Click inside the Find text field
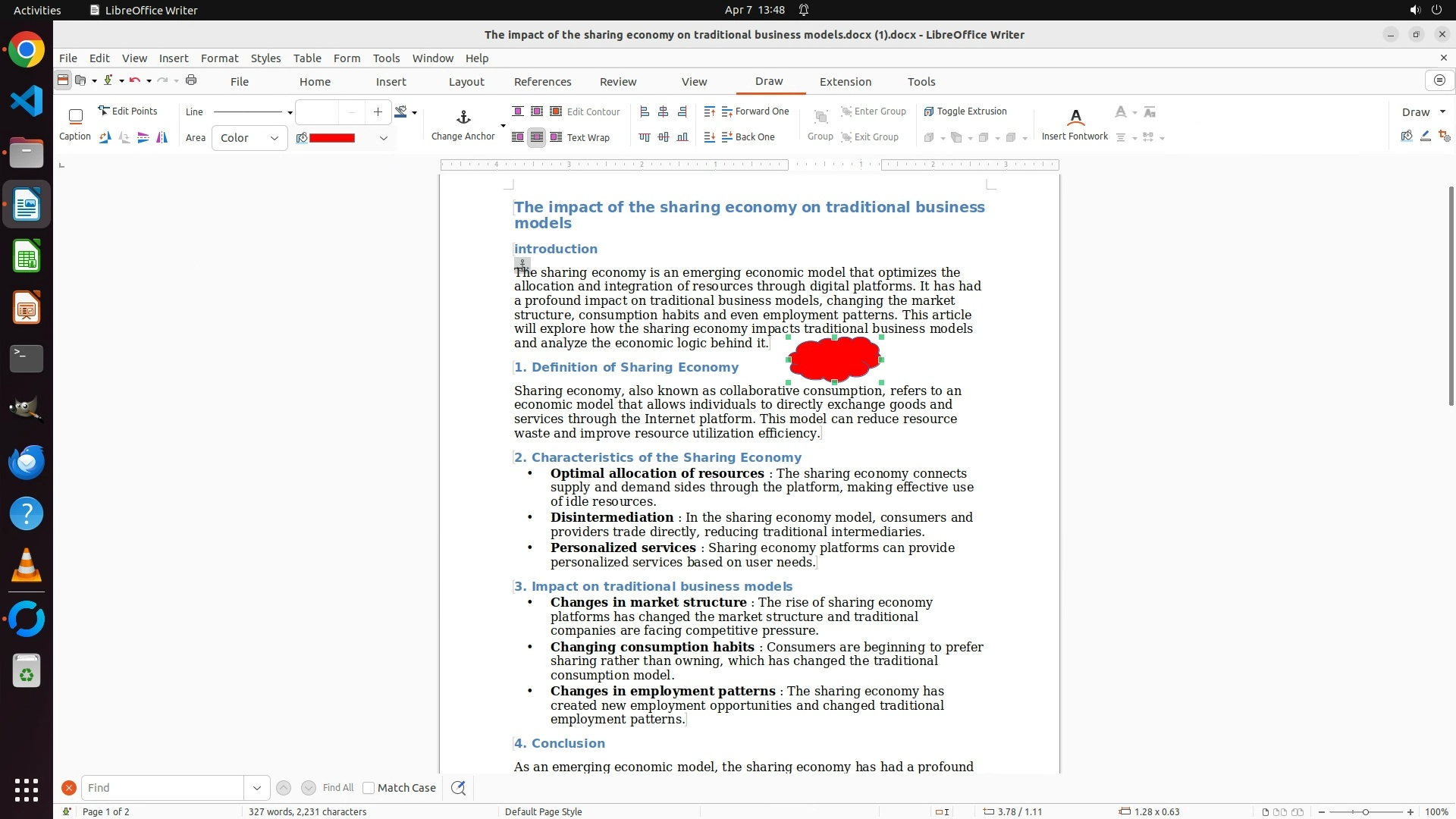This screenshot has width=1456, height=819. [162, 788]
